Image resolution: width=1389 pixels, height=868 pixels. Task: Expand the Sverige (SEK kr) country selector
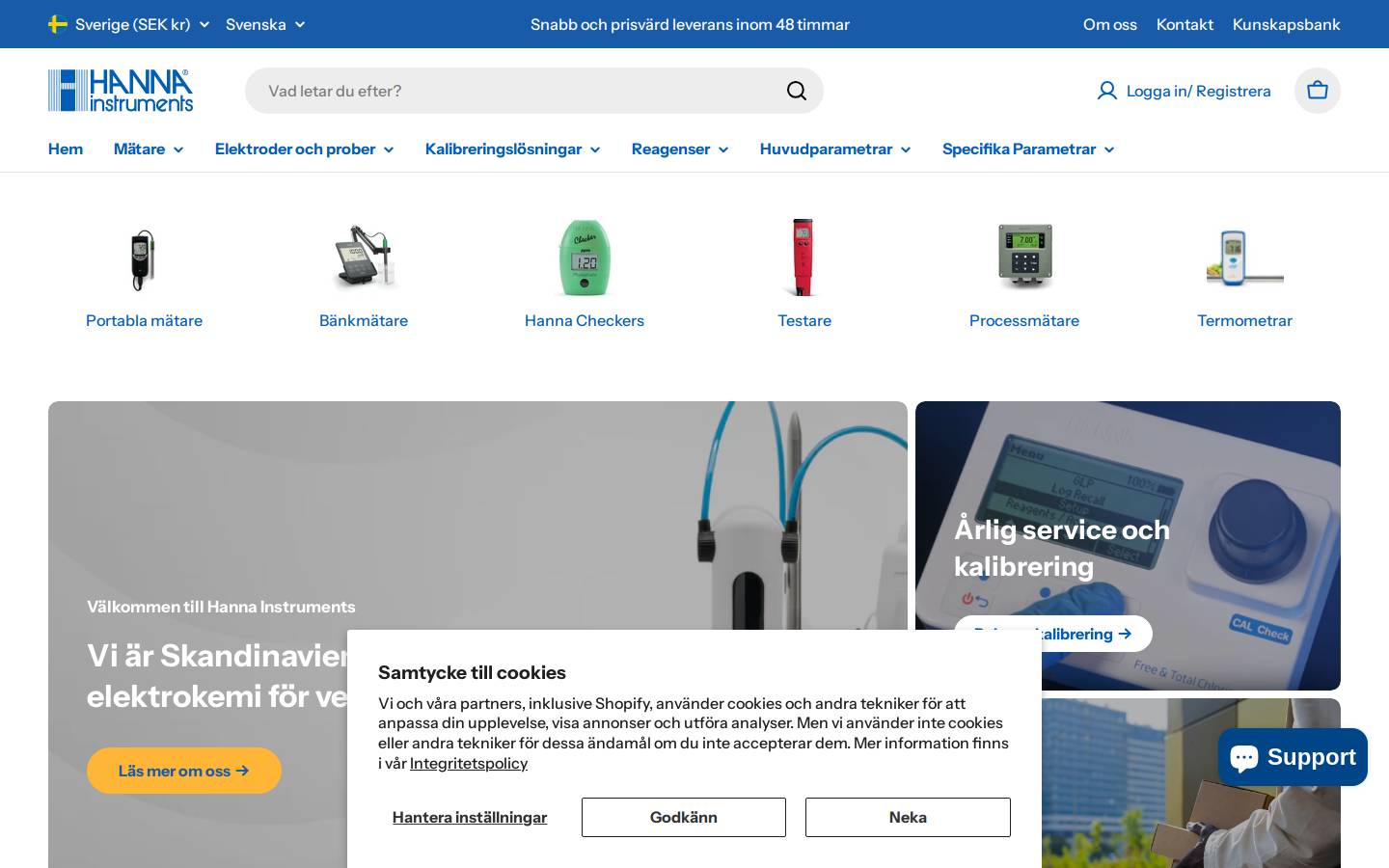point(128,24)
